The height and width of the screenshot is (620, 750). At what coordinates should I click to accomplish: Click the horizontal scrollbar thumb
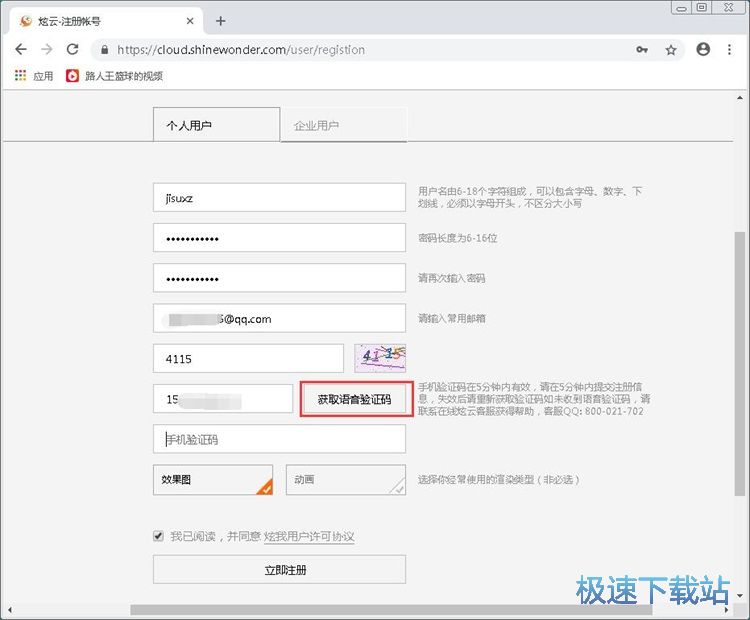(x=391, y=609)
